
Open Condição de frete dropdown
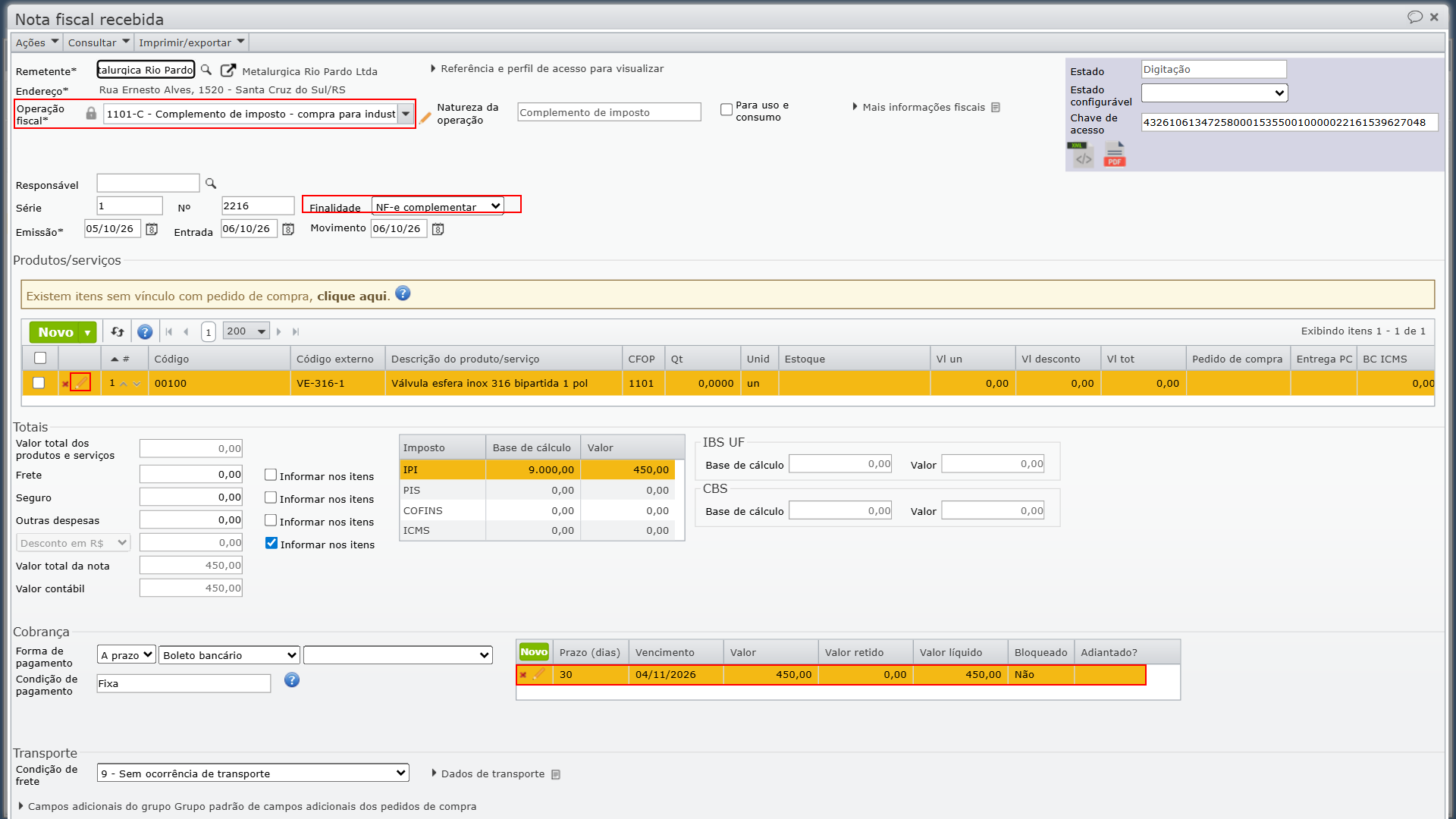(253, 773)
